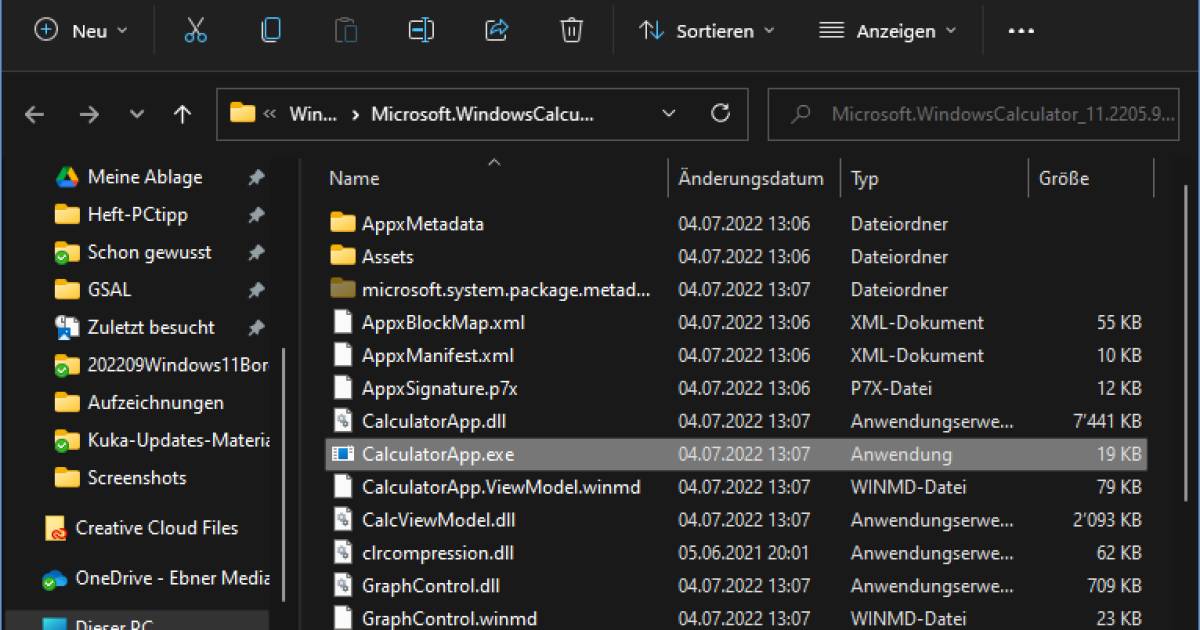Click the Win... breadcrumb segment

tap(313, 114)
